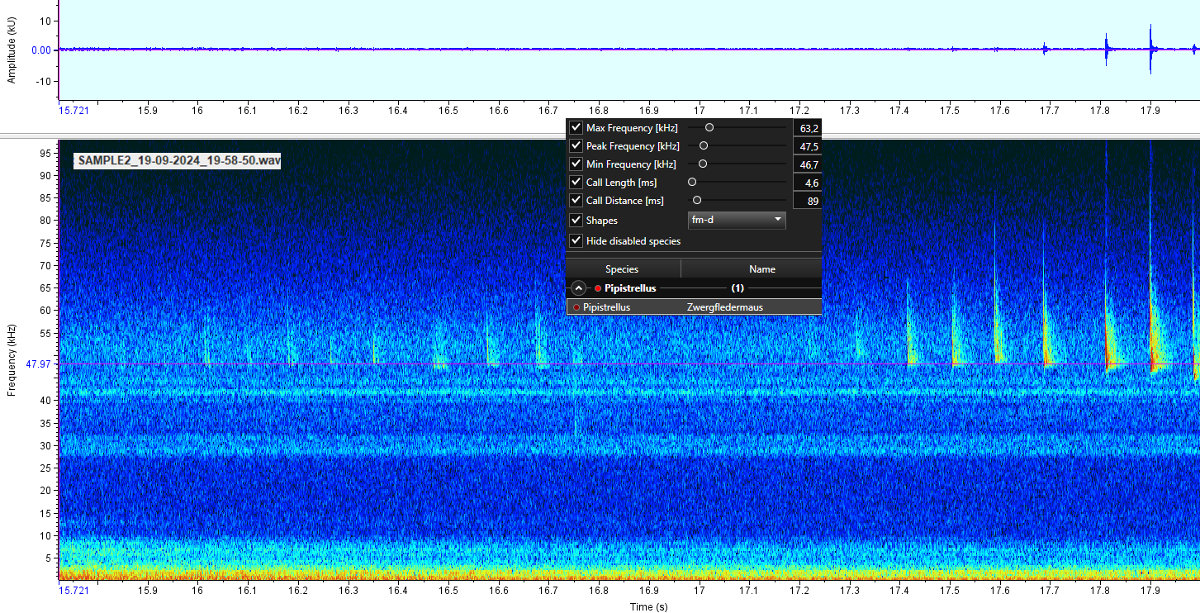Click the Peak Frequency slider handle
Viewport: 1200px width, 613px height.
tap(704, 145)
